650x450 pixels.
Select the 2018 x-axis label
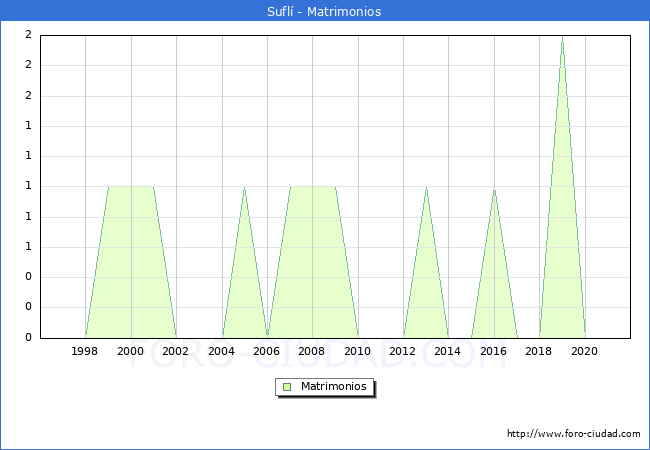click(x=538, y=351)
